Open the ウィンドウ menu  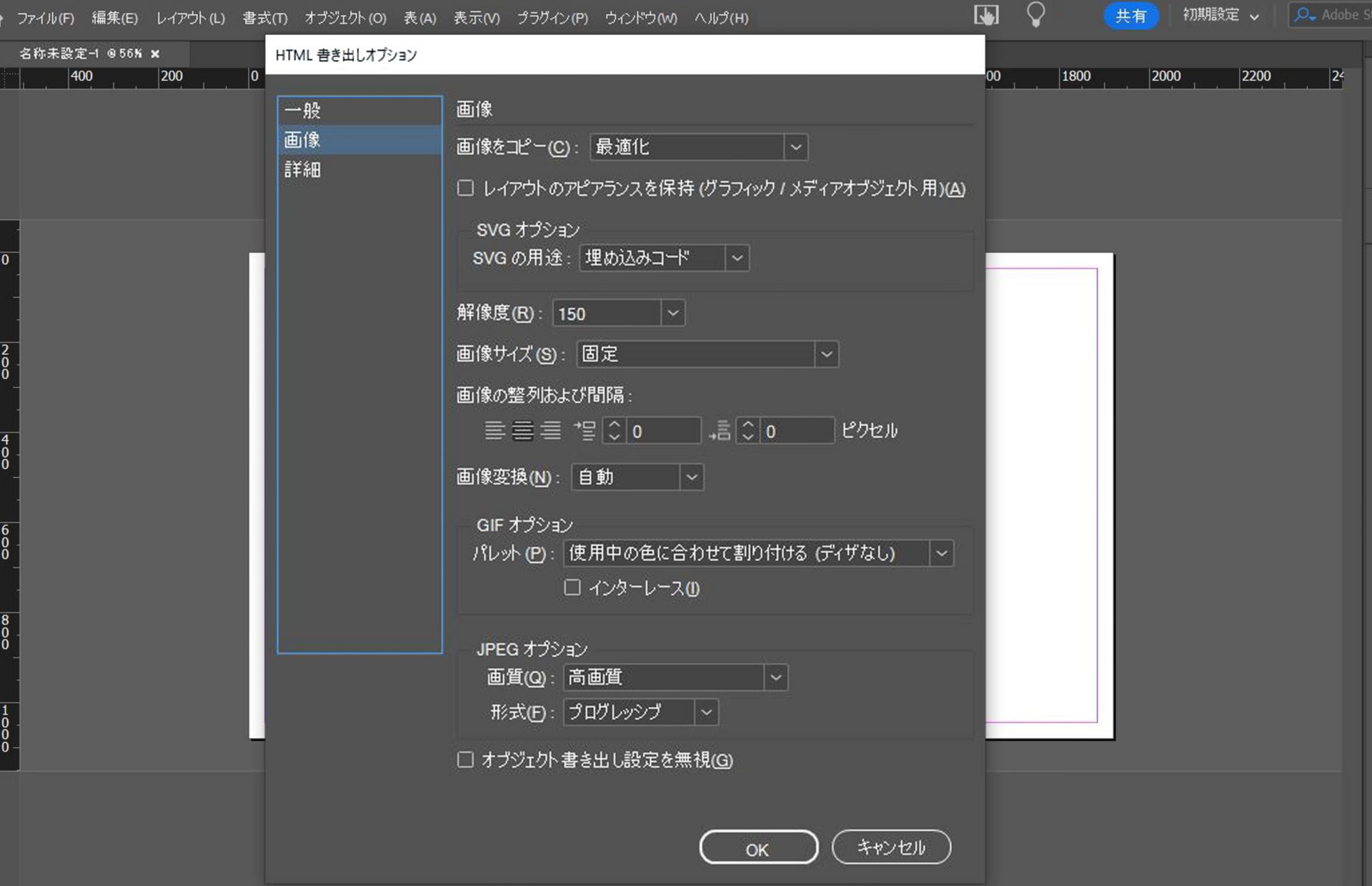tap(640, 18)
